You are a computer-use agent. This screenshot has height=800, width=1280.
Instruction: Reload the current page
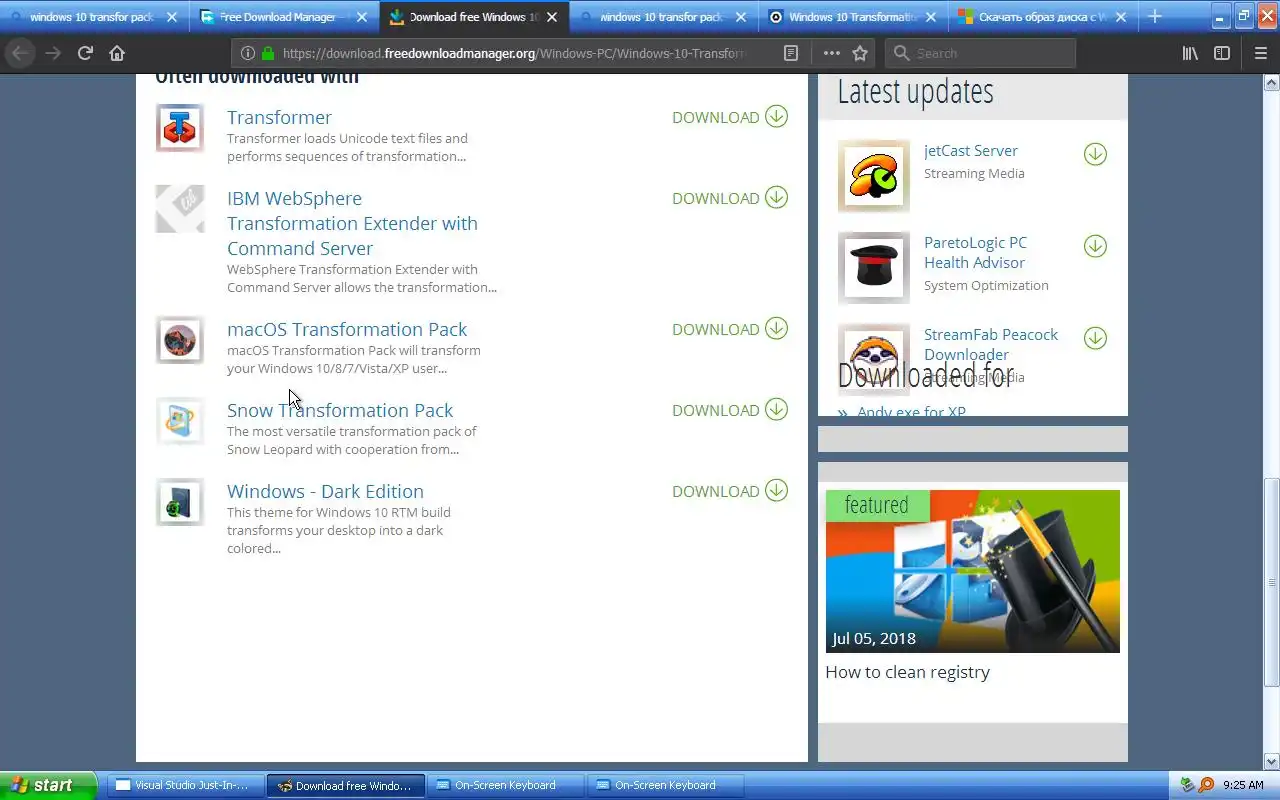[85, 53]
